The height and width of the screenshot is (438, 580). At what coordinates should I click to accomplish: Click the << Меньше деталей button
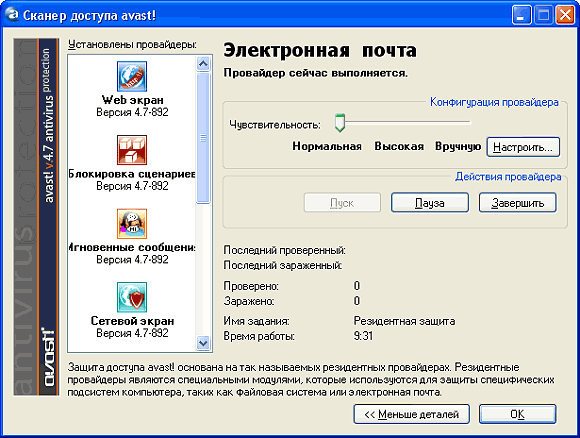(x=411, y=414)
